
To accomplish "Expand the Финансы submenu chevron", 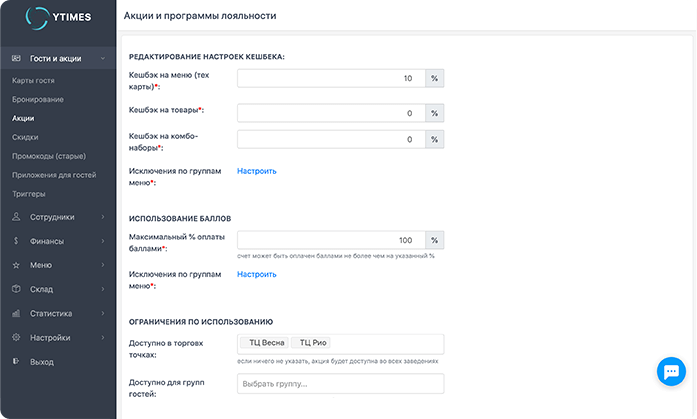I will 103,241.
